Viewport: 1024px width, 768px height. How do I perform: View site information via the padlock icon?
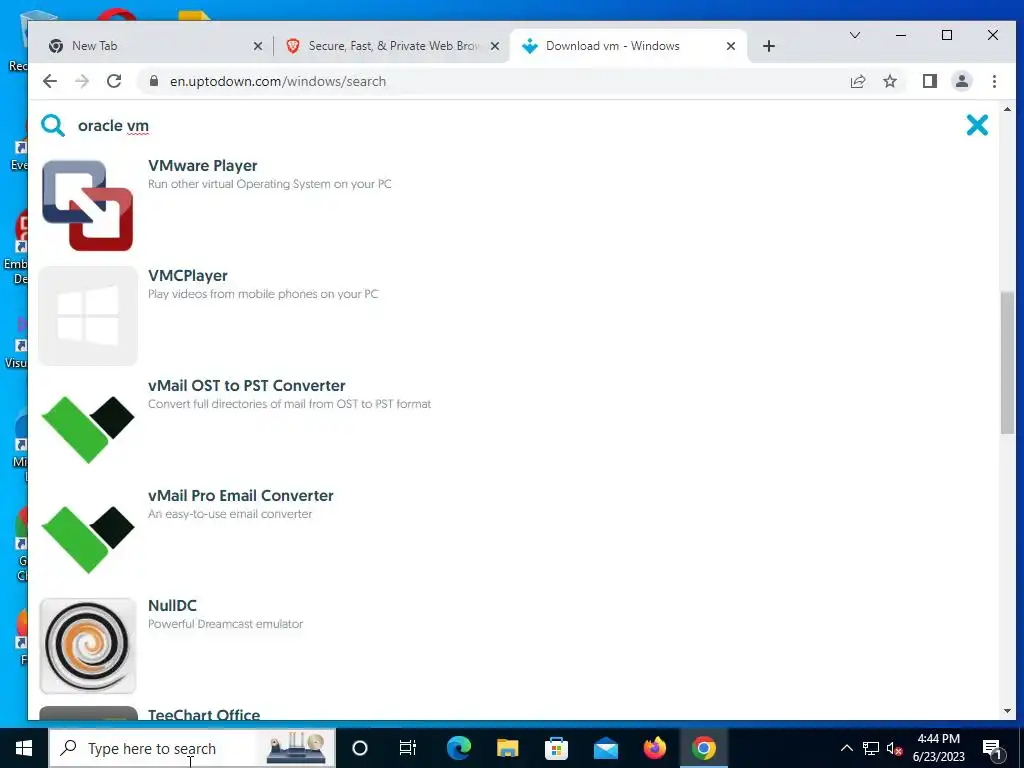pos(154,81)
